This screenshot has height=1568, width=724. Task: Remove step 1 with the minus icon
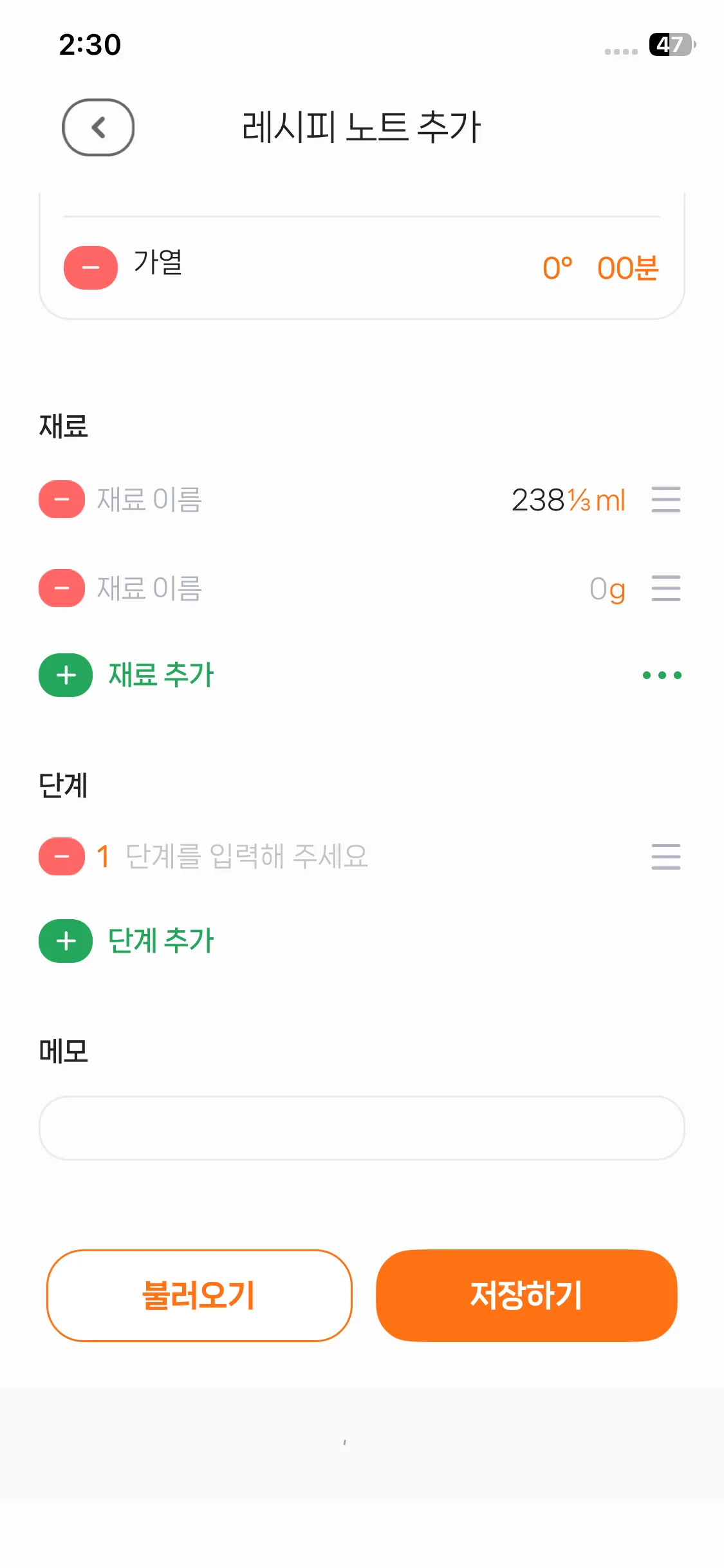point(62,857)
